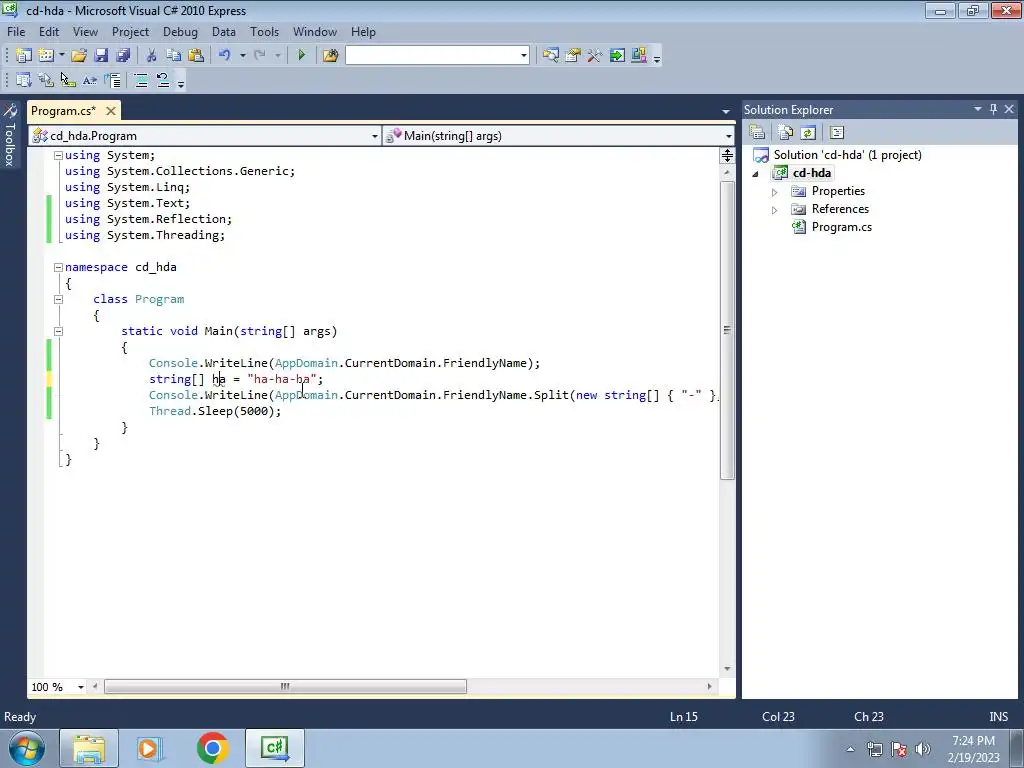Toggle the Solution Explorer auto-hide pin
Viewport: 1024px width, 768px height.
tap(993, 109)
